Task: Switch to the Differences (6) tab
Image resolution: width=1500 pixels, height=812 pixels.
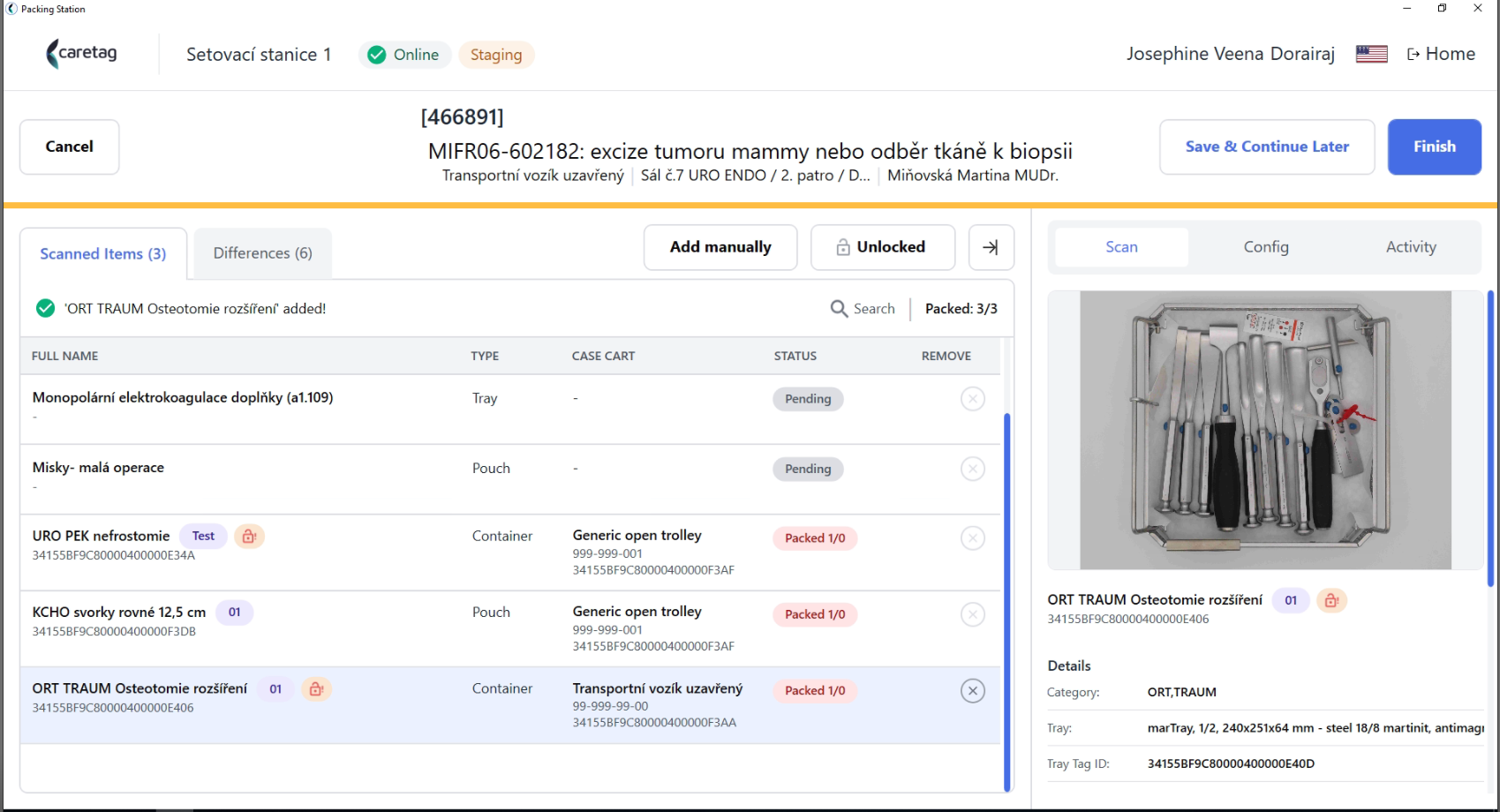Action: (263, 253)
